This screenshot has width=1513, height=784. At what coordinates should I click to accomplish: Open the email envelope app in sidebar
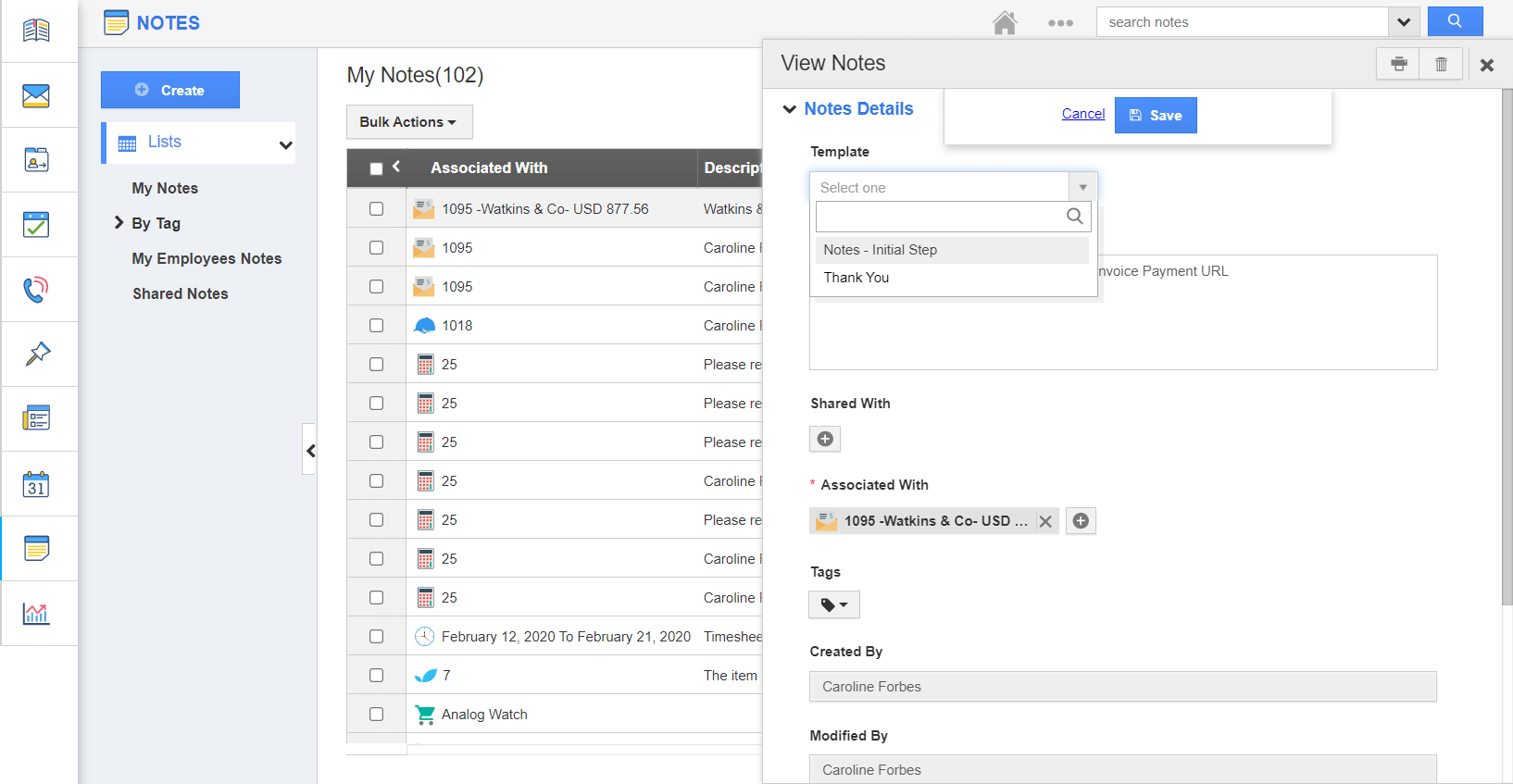click(36, 95)
